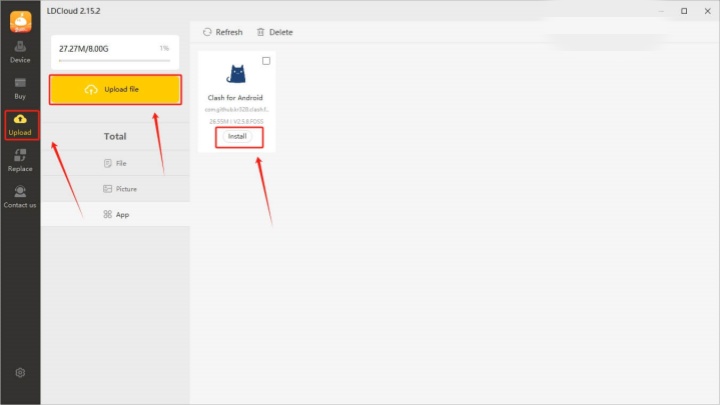Tick the Clash for Android checkbox

(x=266, y=61)
